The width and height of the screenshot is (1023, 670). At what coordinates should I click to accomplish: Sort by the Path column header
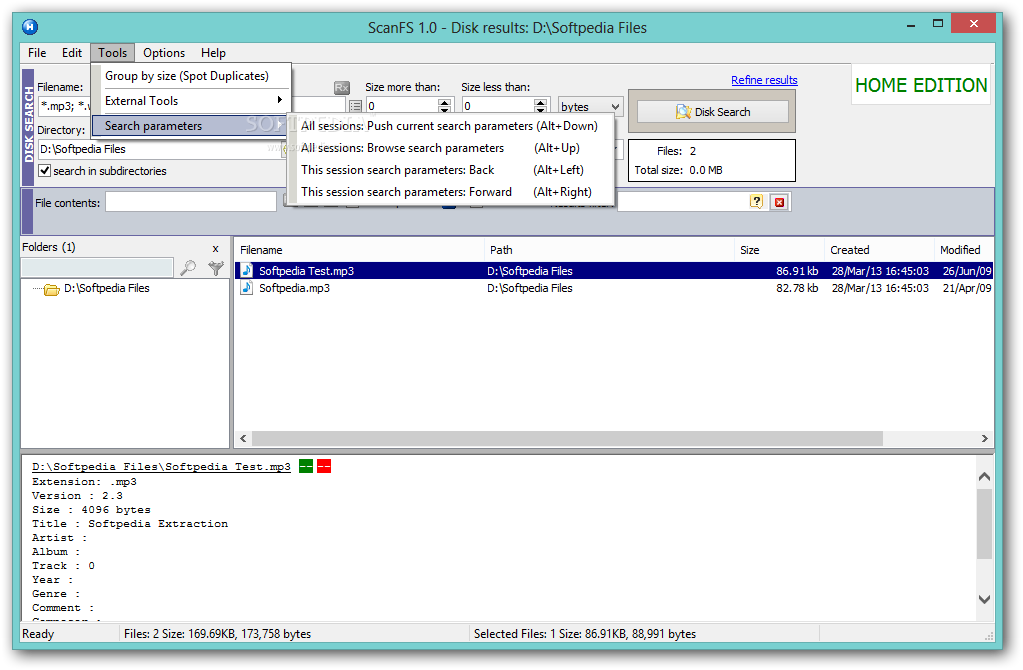(609, 250)
